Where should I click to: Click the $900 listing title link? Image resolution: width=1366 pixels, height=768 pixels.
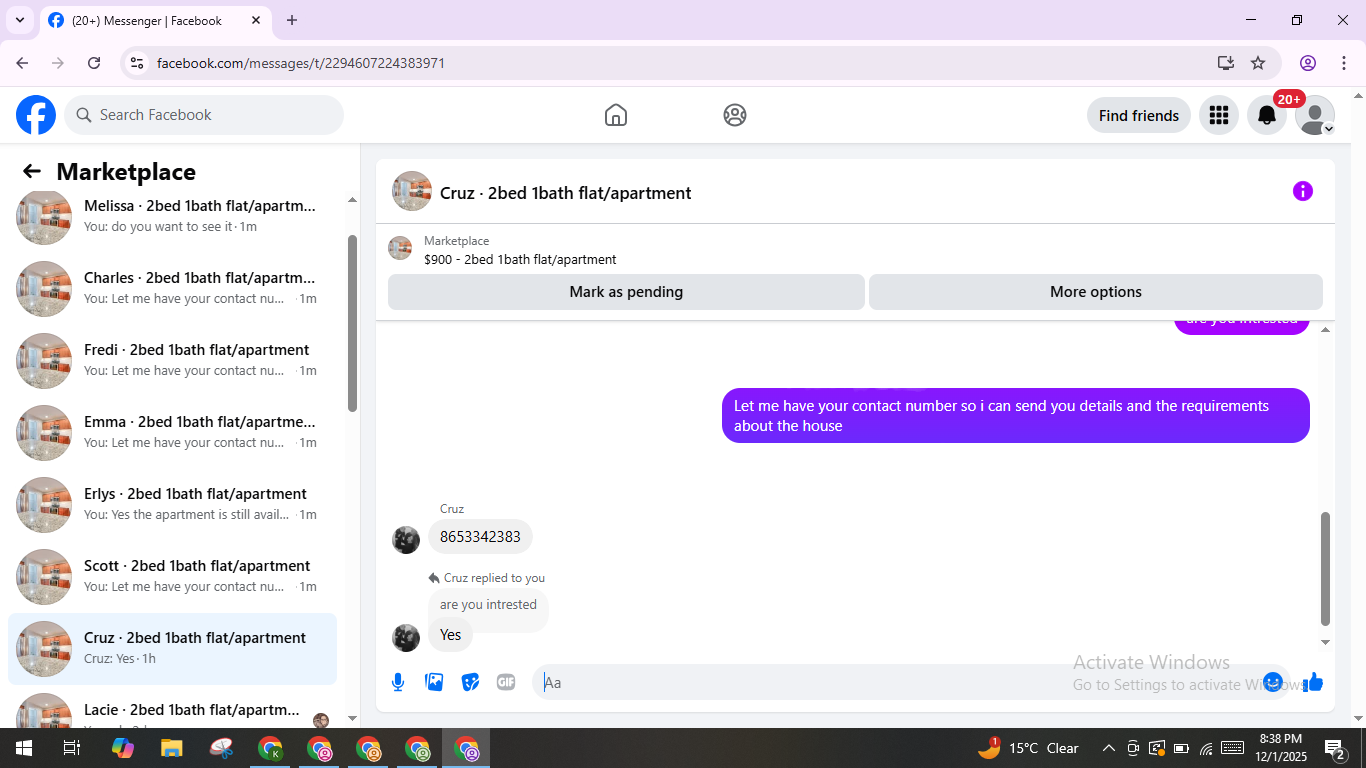tap(520, 259)
